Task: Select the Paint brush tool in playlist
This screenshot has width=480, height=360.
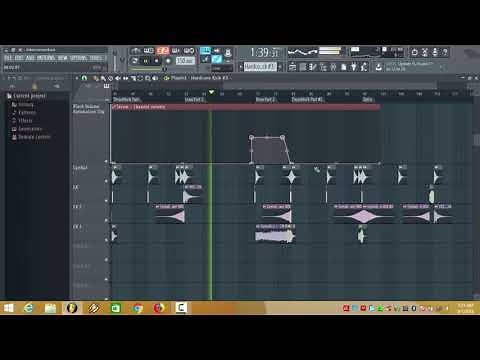Action: pos(103,78)
